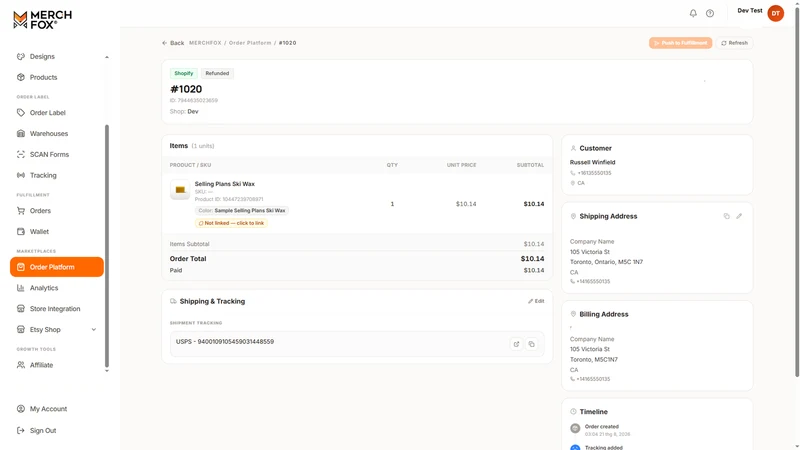Click the Etsy Shop store icon
Viewport: 800px width, 450px height.
(21, 330)
